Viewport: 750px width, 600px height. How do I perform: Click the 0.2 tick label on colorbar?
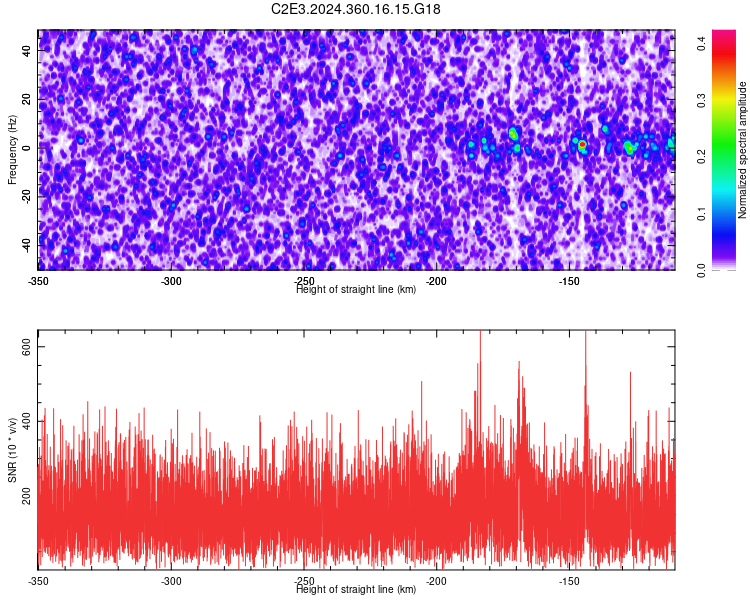[x=701, y=156]
